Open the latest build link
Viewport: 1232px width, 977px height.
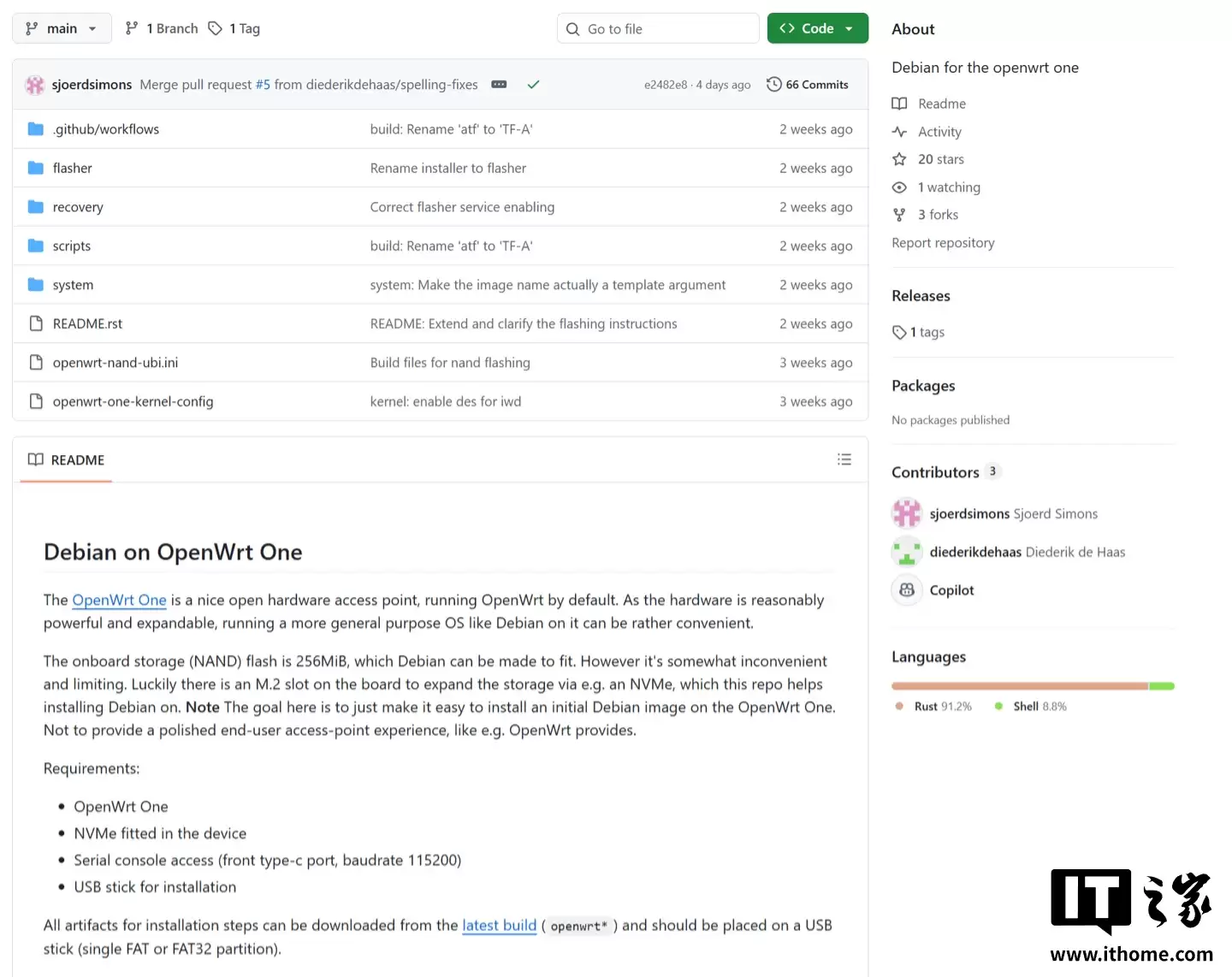499,926
